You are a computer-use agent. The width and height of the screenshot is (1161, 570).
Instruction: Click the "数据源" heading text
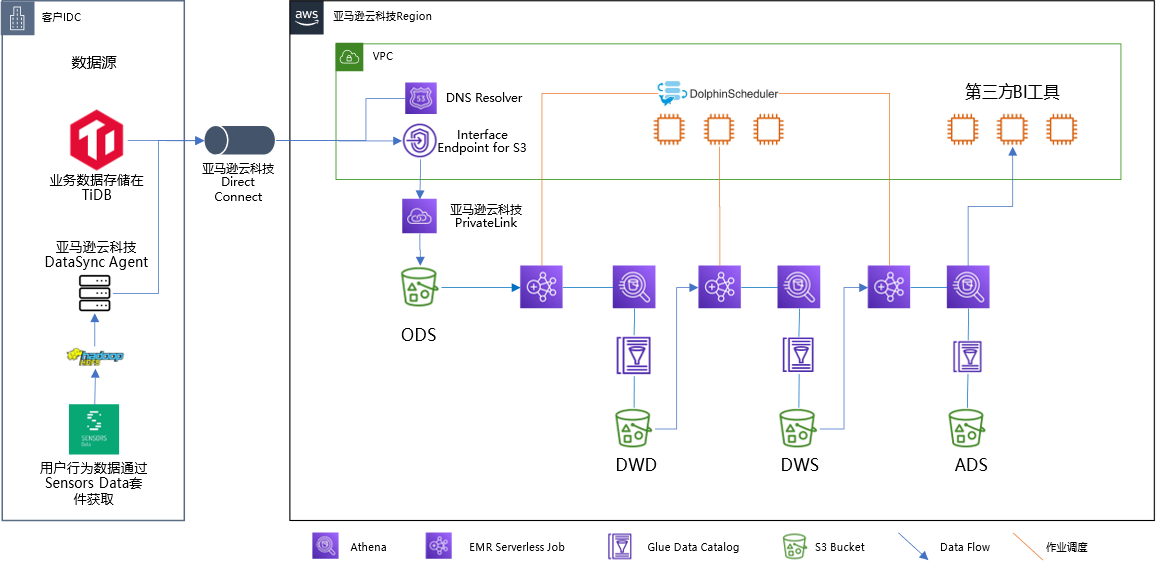click(x=93, y=63)
